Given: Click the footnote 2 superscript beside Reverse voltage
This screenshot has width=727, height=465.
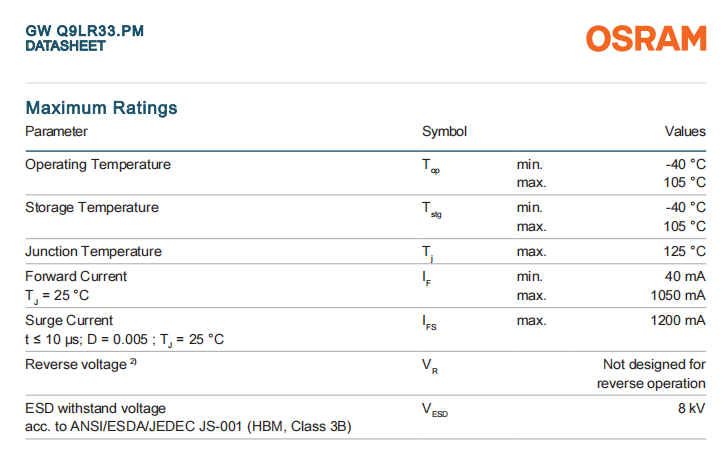Looking at the screenshot, I should tap(133, 362).
